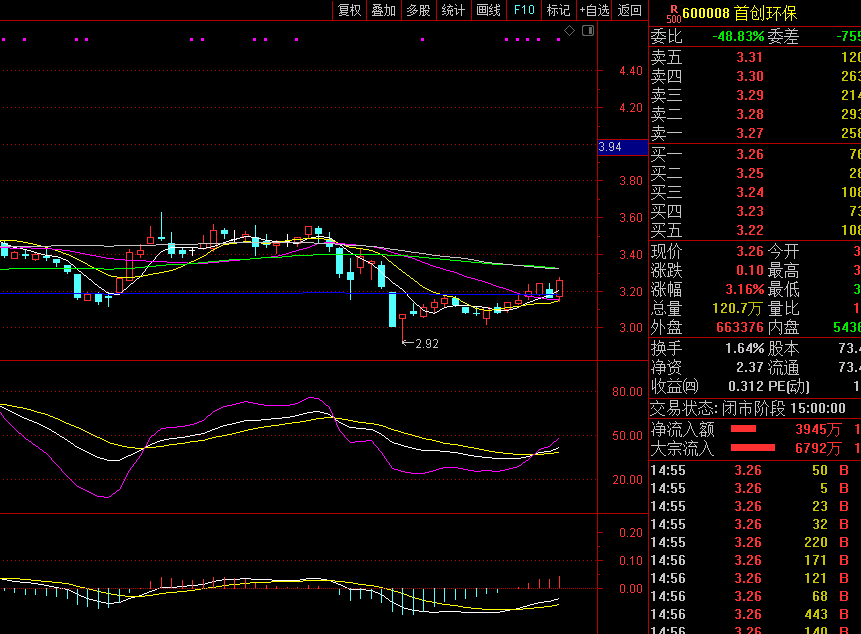Click the 4.40 price axis label
Image resolution: width=861 pixels, height=634 pixels.
630,71
